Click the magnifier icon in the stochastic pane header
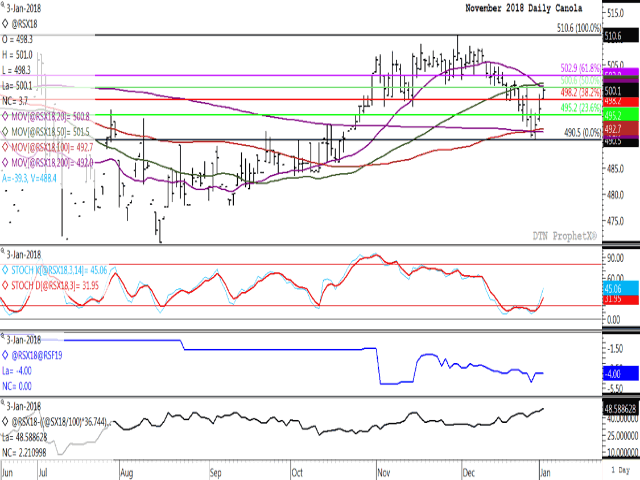Viewport: 640px width, 480px height. click(x=3, y=251)
